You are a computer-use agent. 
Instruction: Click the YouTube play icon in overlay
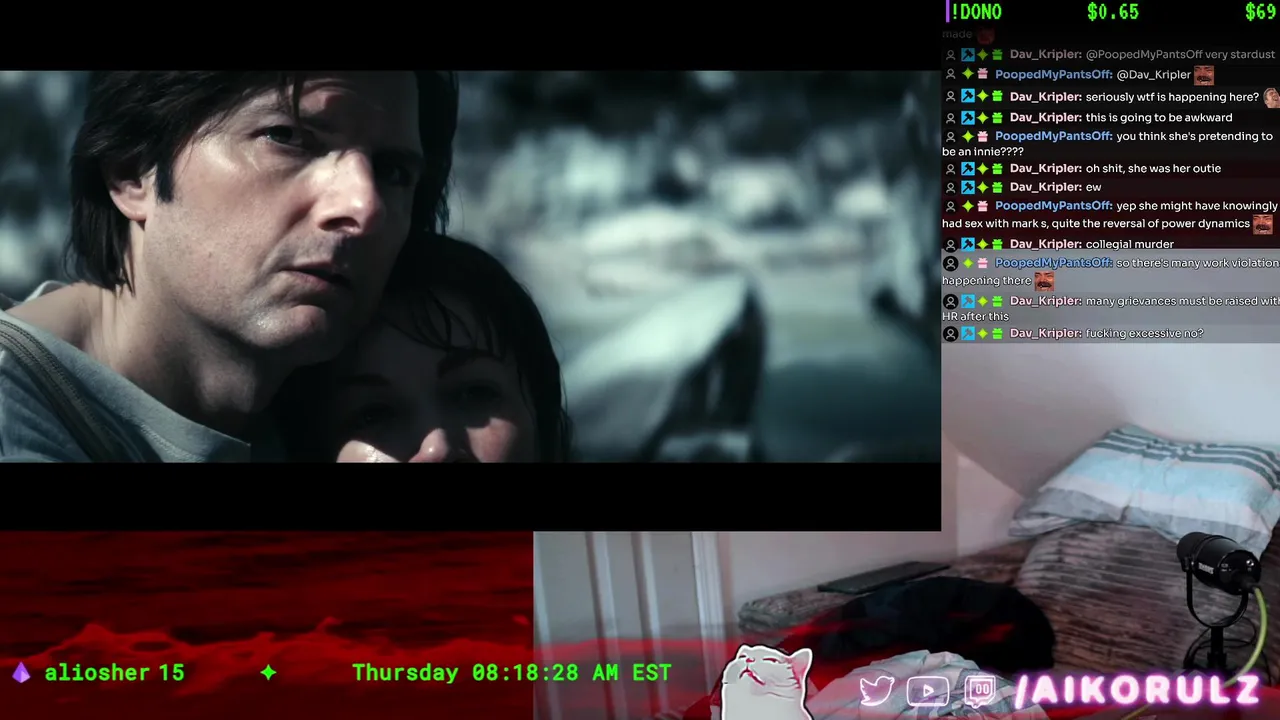pyautogui.click(x=927, y=691)
